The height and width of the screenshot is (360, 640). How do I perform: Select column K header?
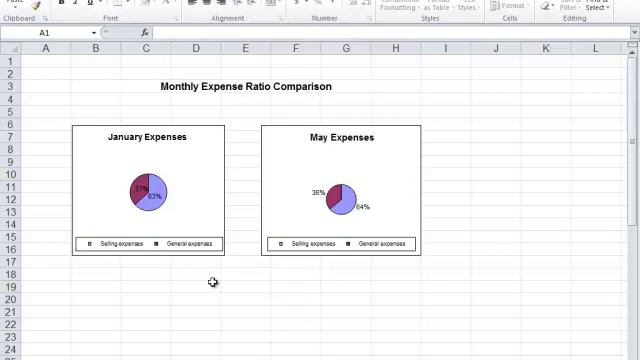tap(546, 49)
